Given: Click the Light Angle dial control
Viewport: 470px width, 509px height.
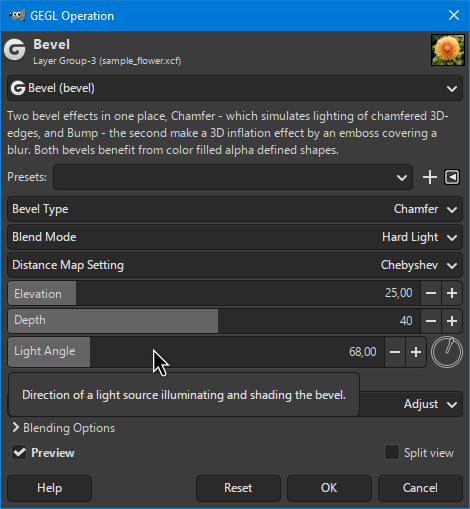Looking at the screenshot, I should click(447, 352).
